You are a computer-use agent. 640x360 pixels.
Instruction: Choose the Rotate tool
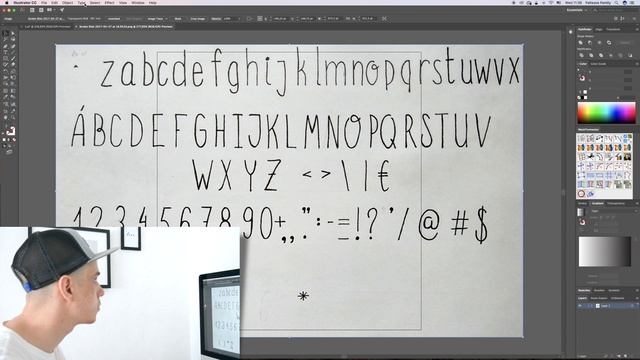[x=5, y=71]
